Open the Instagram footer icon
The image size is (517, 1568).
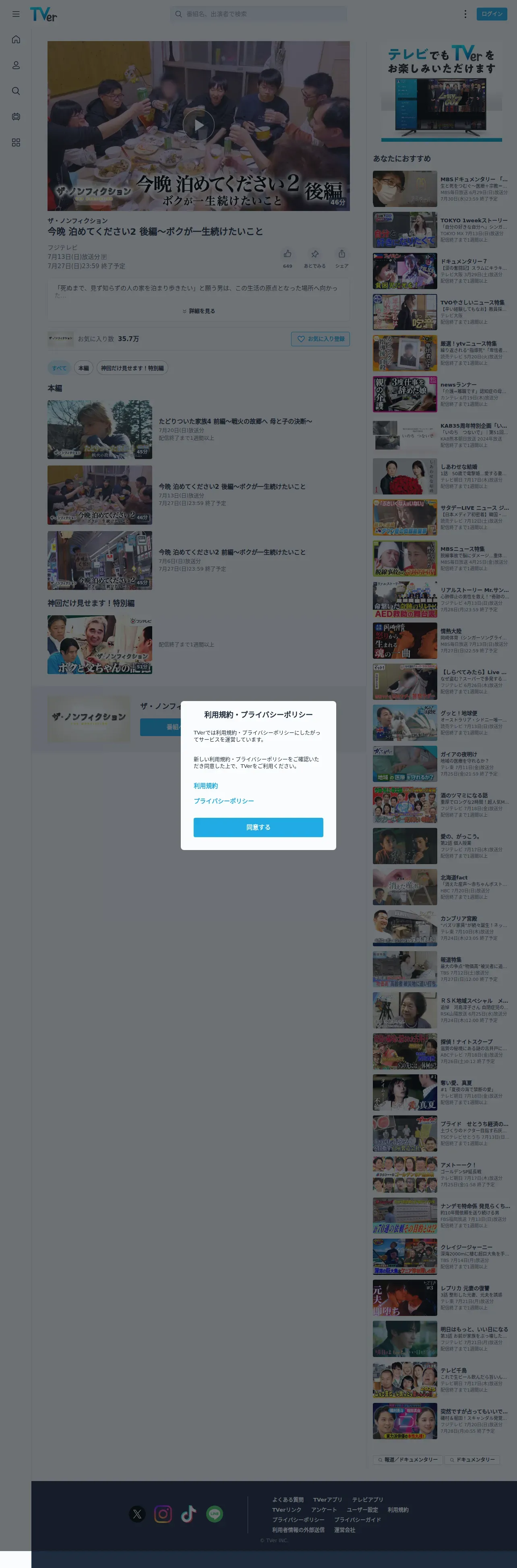tap(163, 1514)
